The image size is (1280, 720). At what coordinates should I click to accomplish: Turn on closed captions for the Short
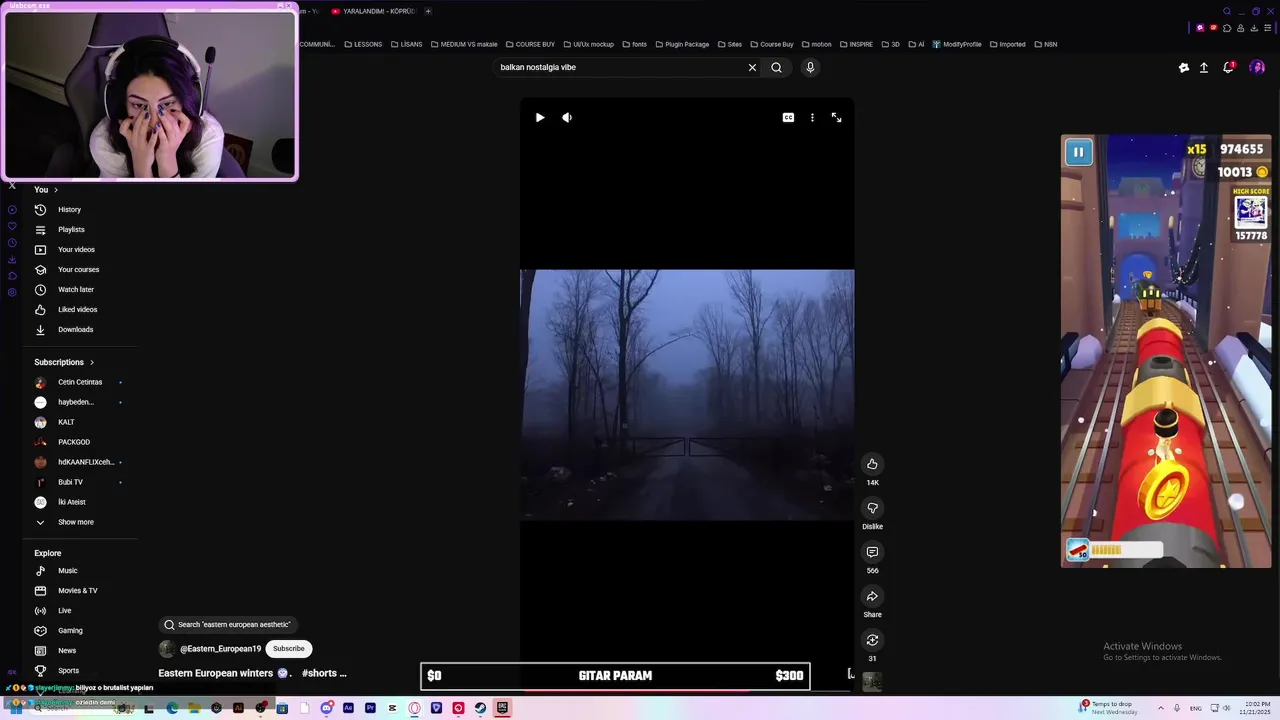[x=788, y=118]
